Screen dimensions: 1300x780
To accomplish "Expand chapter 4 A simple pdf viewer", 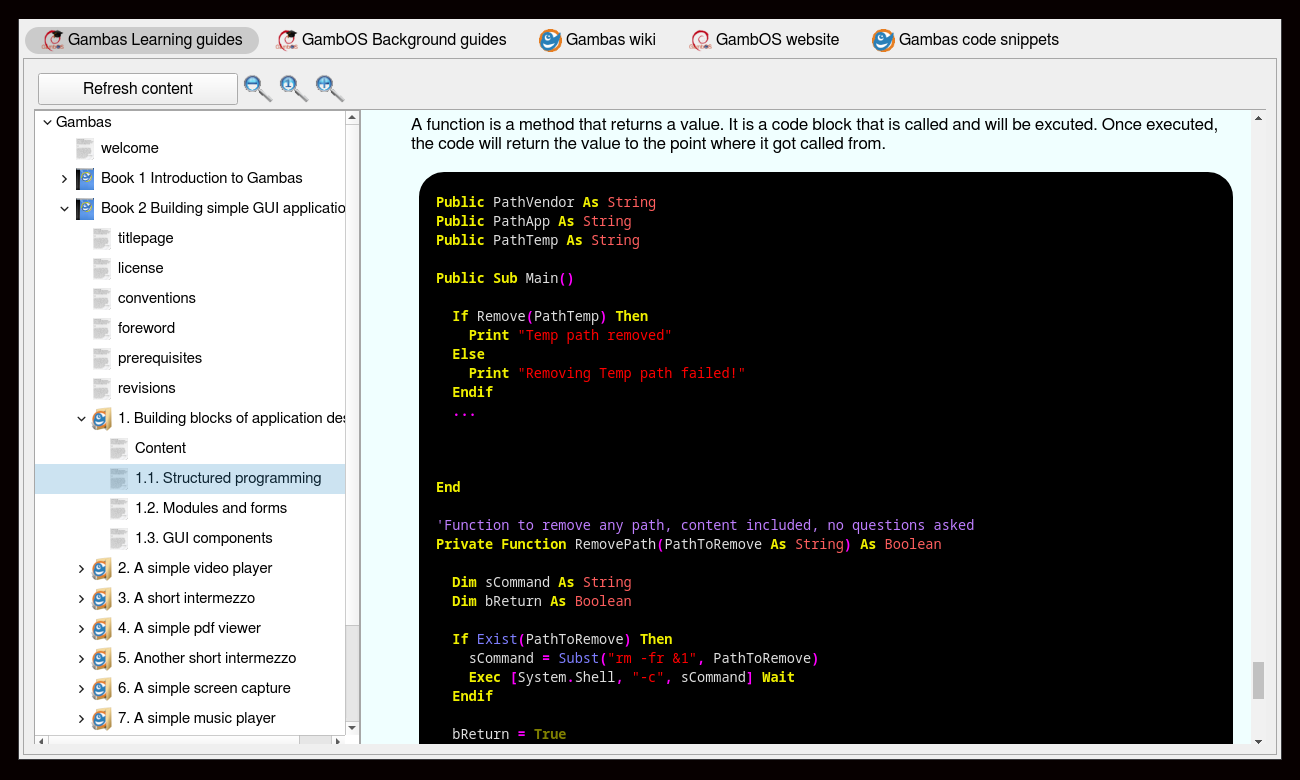I will (82, 628).
